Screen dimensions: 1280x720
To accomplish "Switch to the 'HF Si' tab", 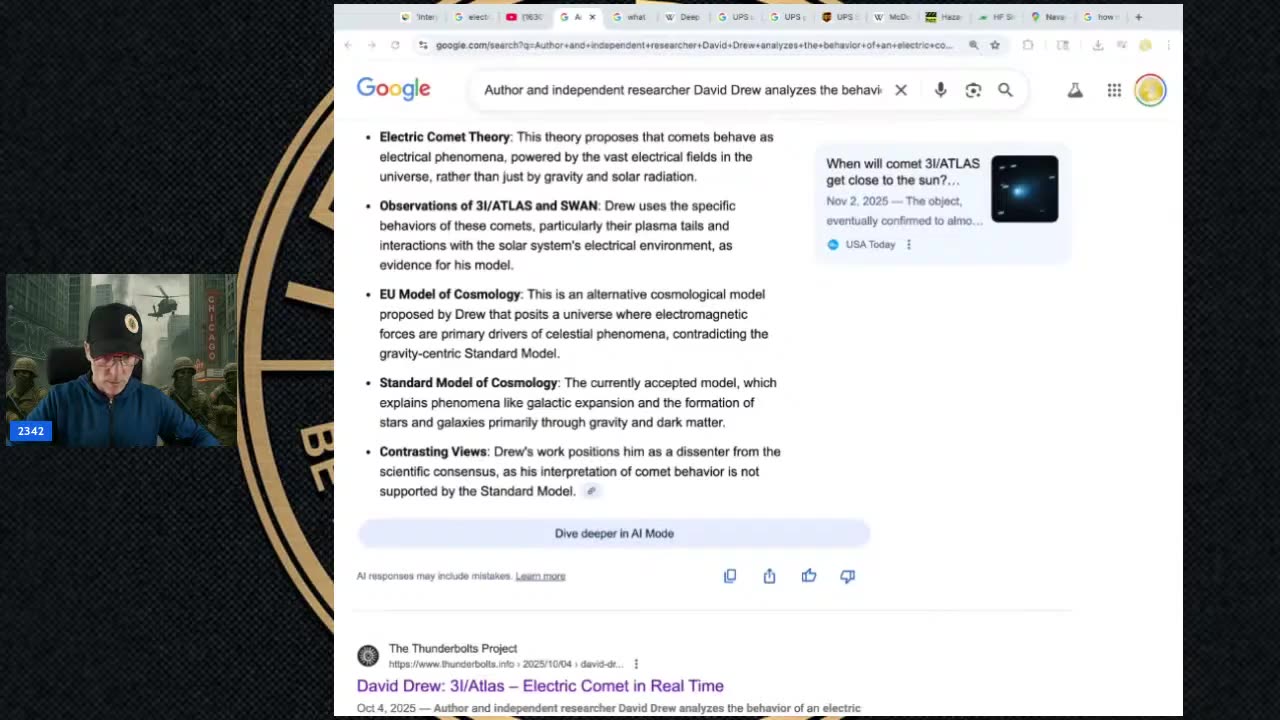I will tap(997, 17).
